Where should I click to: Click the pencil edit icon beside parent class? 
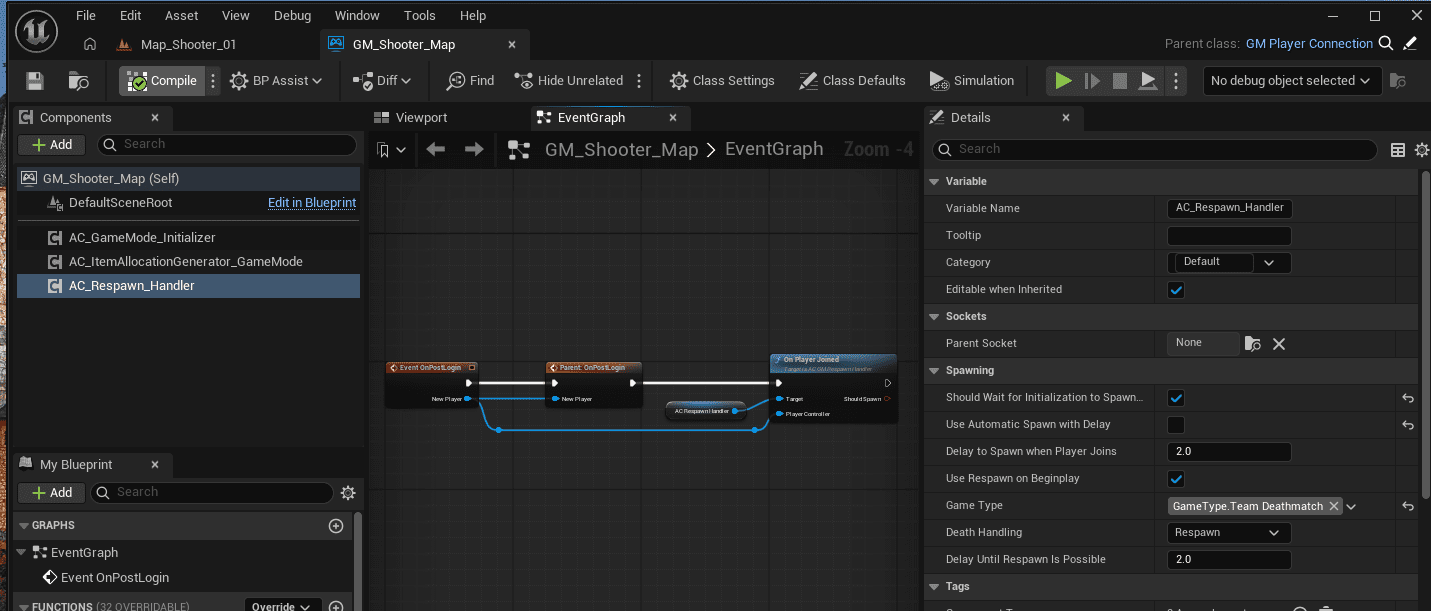[x=1410, y=43]
